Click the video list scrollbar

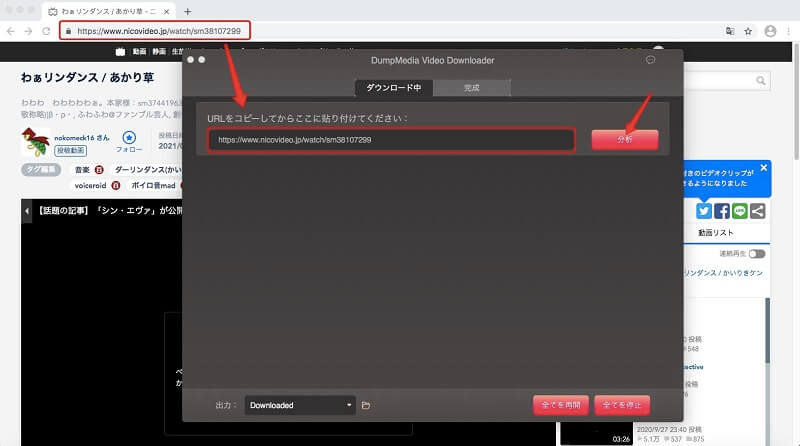(767, 332)
